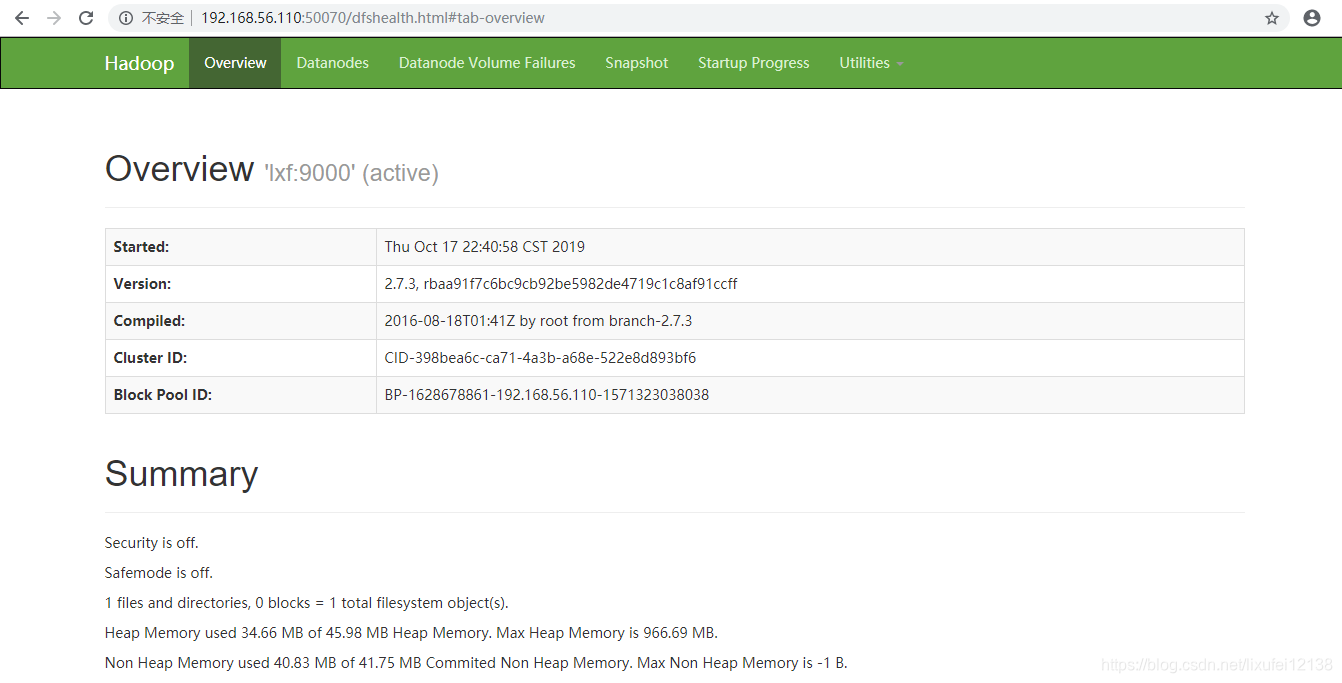The image size is (1342, 683).
Task: Expand the Utilities dropdown menu
Action: pos(871,63)
